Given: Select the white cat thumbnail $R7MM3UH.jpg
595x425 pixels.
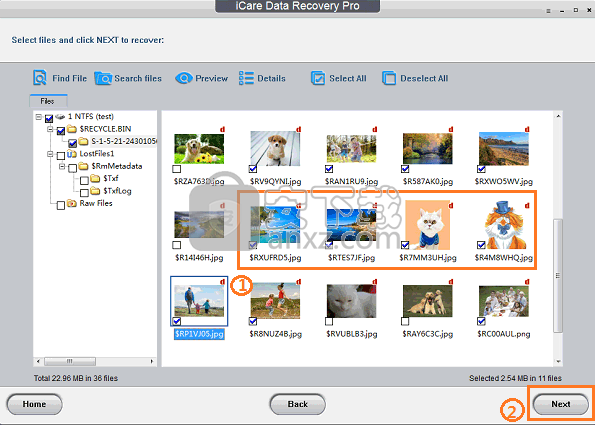Looking at the screenshot, I should tap(427, 225).
